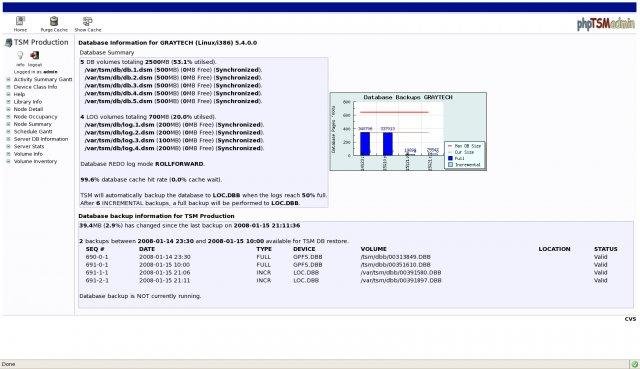Click the /var/tsm/db/log.4.dsm log volume
Screen dimensions: 640x369
[120, 148]
